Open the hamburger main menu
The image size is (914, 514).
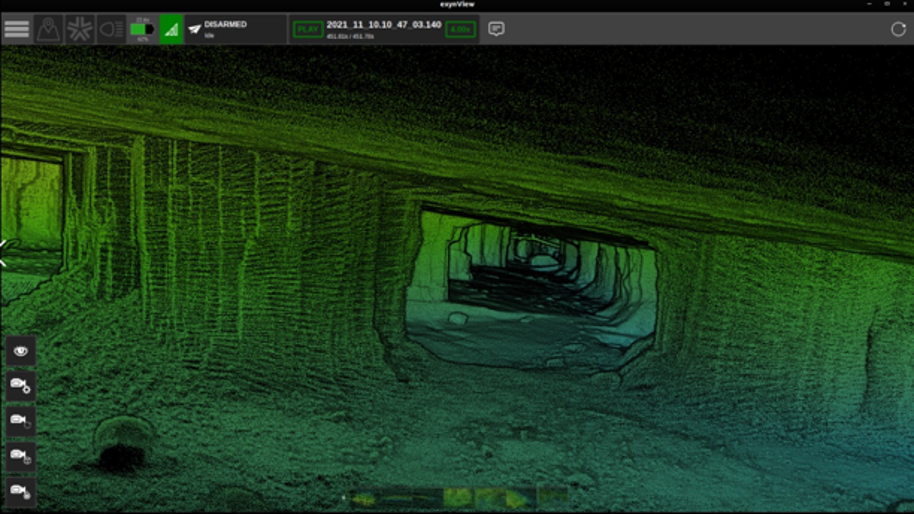16,29
